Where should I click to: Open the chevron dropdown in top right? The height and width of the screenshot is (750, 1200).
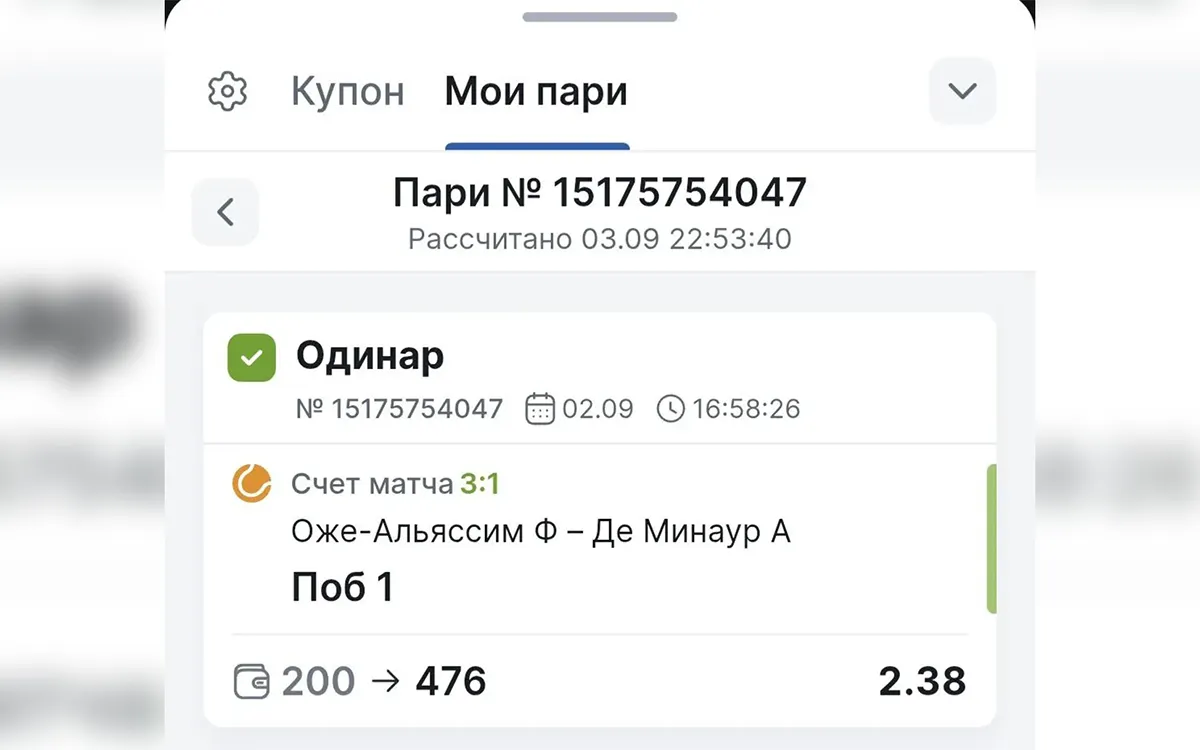click(962, 91)
